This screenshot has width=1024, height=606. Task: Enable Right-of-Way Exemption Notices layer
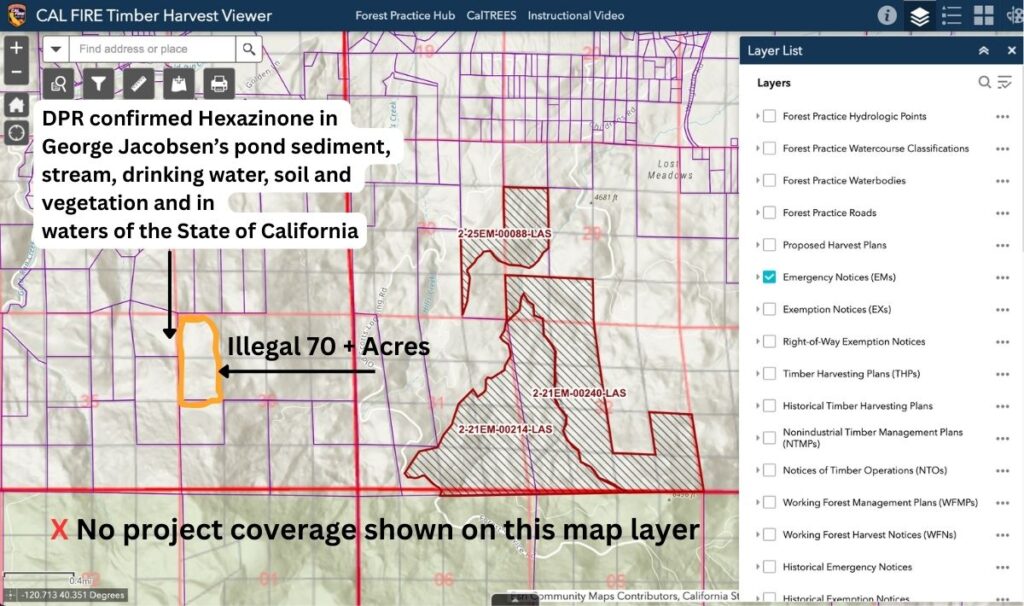[x=769, y=342]
